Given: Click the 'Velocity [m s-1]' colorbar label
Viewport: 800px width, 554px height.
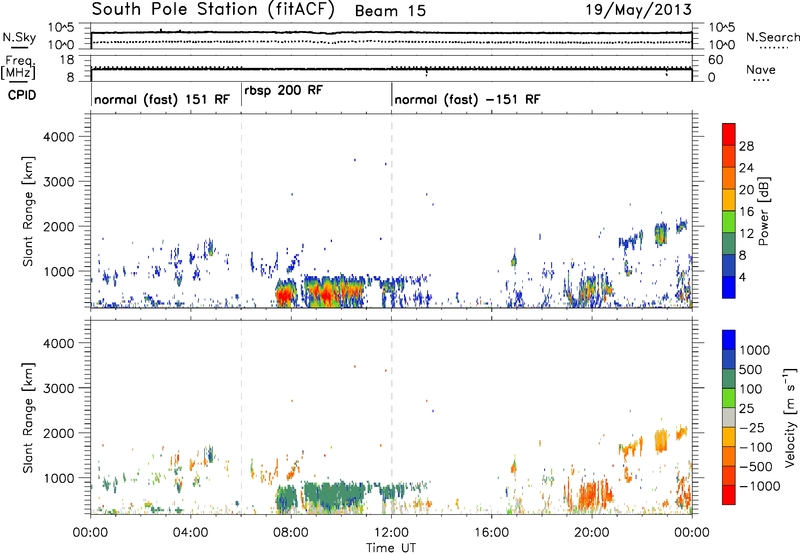Looking at the screenshot, I should coord(789,417).
